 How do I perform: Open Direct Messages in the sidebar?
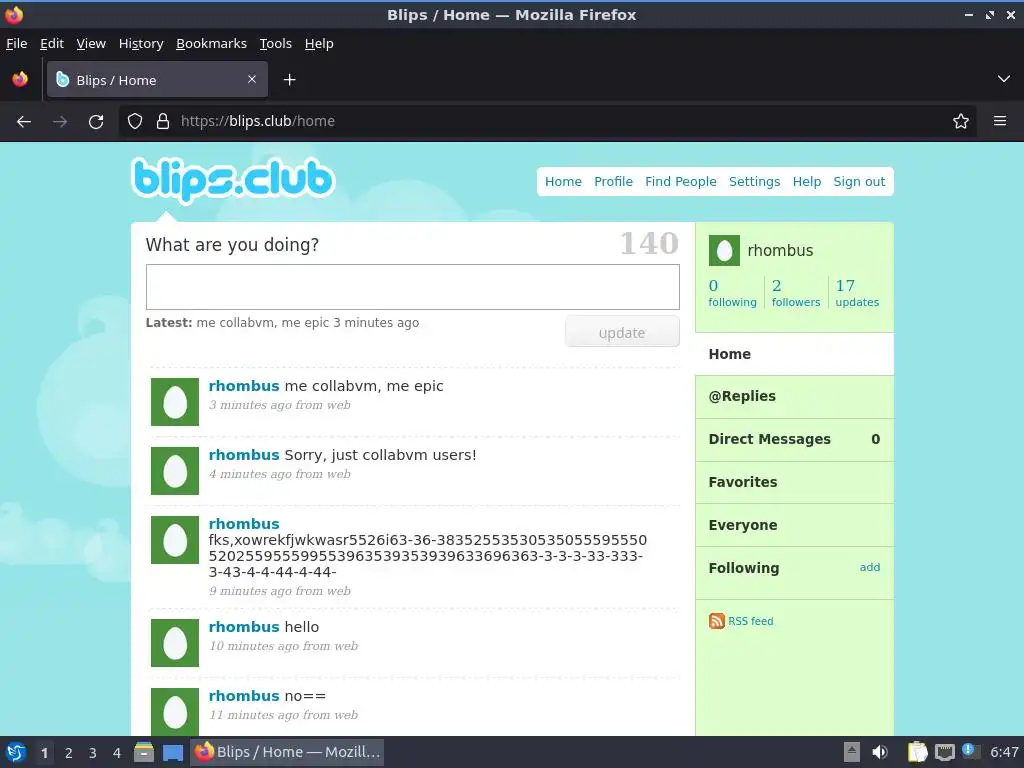tap(794, 440)
